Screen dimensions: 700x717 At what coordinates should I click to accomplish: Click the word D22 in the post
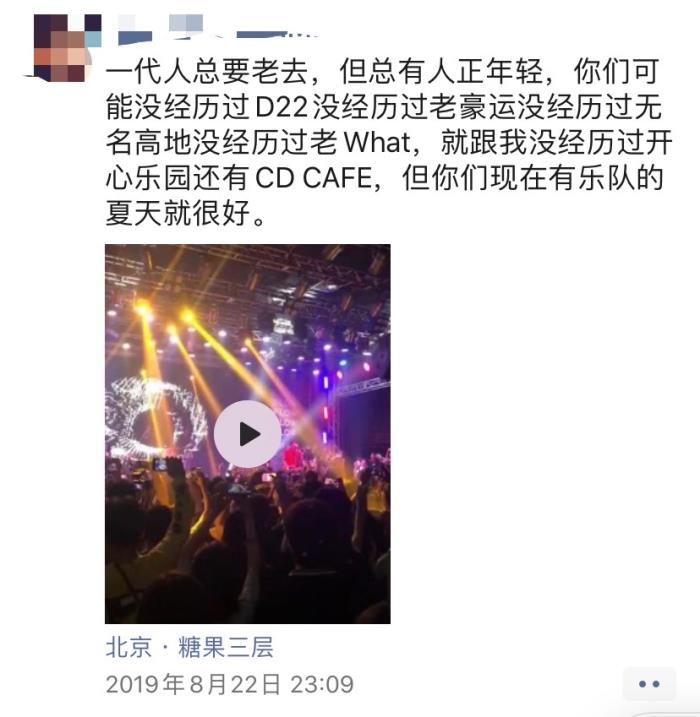[281, 107]
